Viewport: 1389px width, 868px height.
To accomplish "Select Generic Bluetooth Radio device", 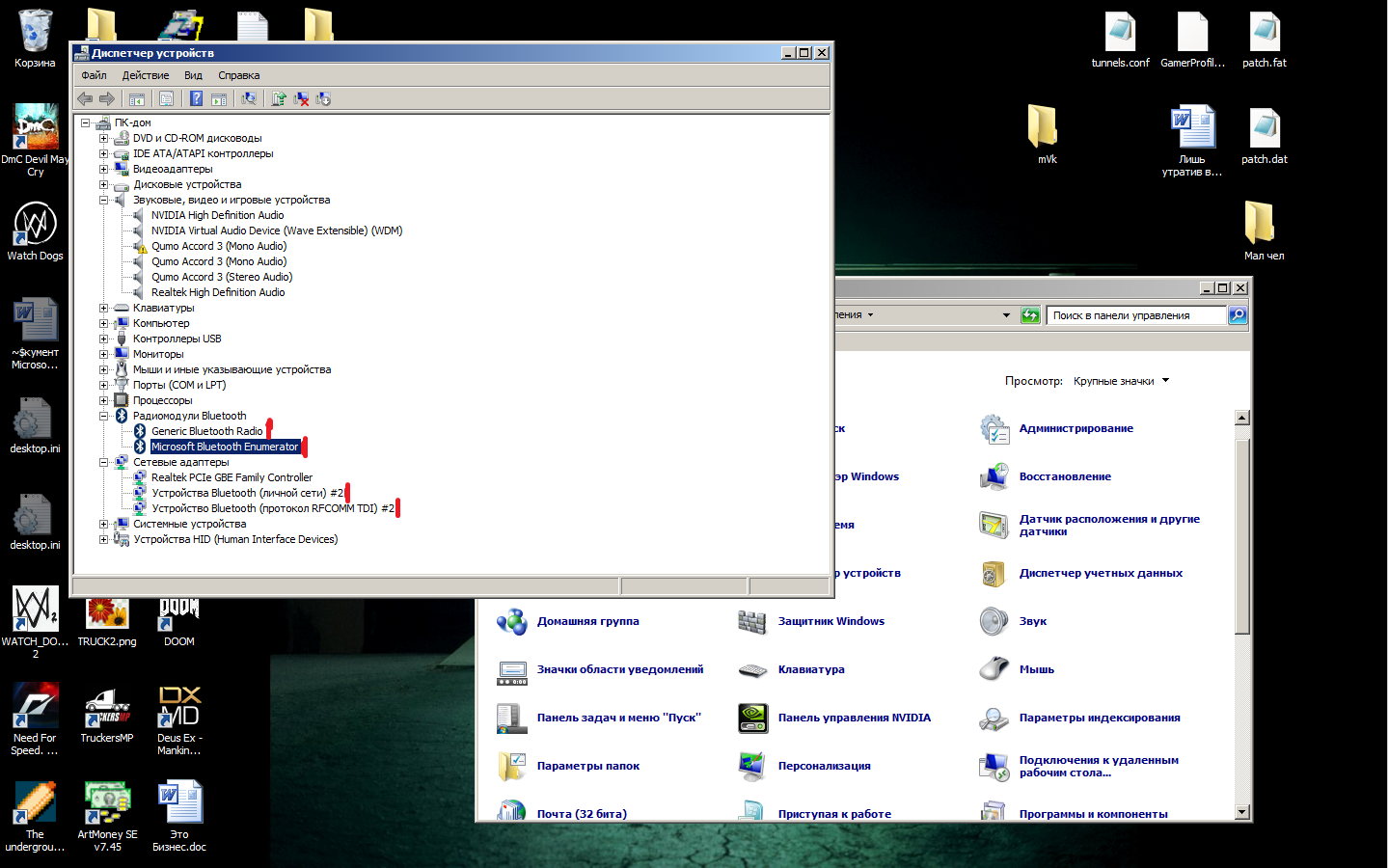I will point(206,431).
